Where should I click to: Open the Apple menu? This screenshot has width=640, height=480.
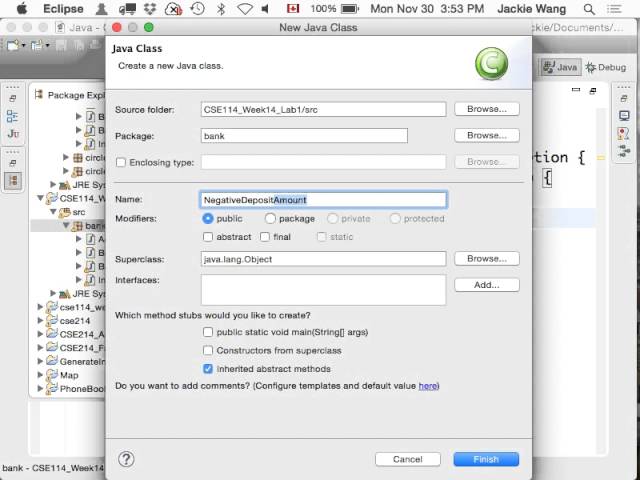[x=21, y=9]
